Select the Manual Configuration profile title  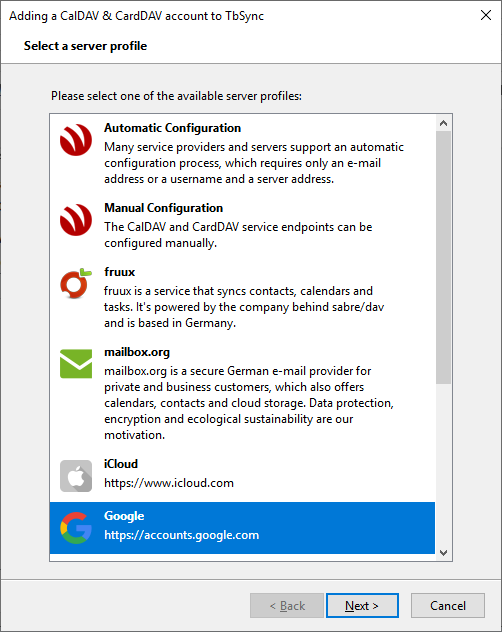[x=163, y=208]
